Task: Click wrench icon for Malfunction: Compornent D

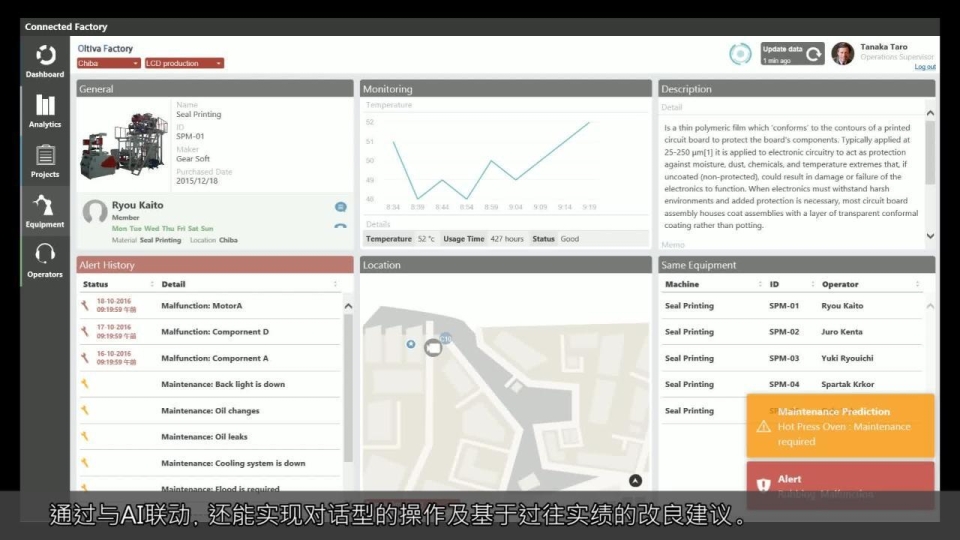Action: [84, 331]
